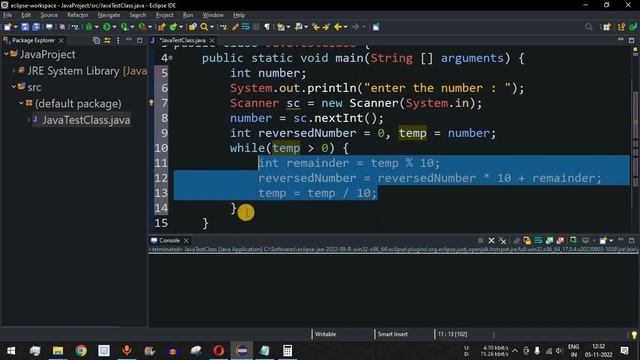Close the JavaTestClass.java editor tab
Image resolution: width=640 pixels, height=360 pixels.
click(x=212, y=40)
